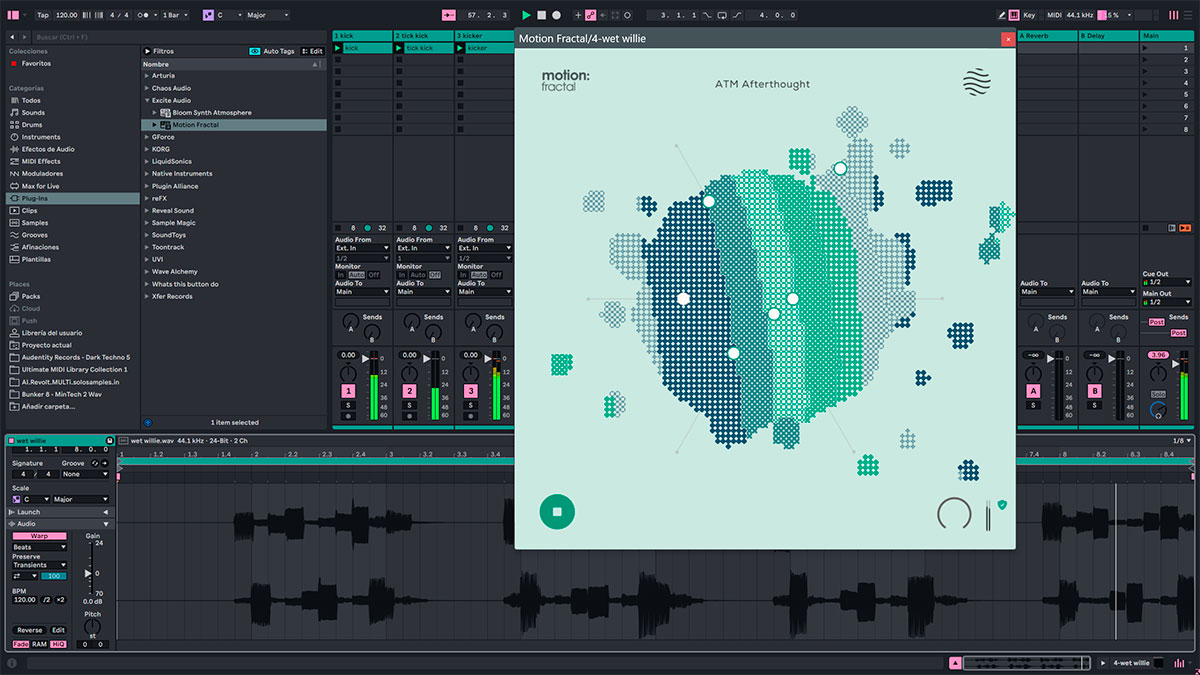Toggle the metronome icon
The width and height of the screenshot is (1200, 675).
144,15
